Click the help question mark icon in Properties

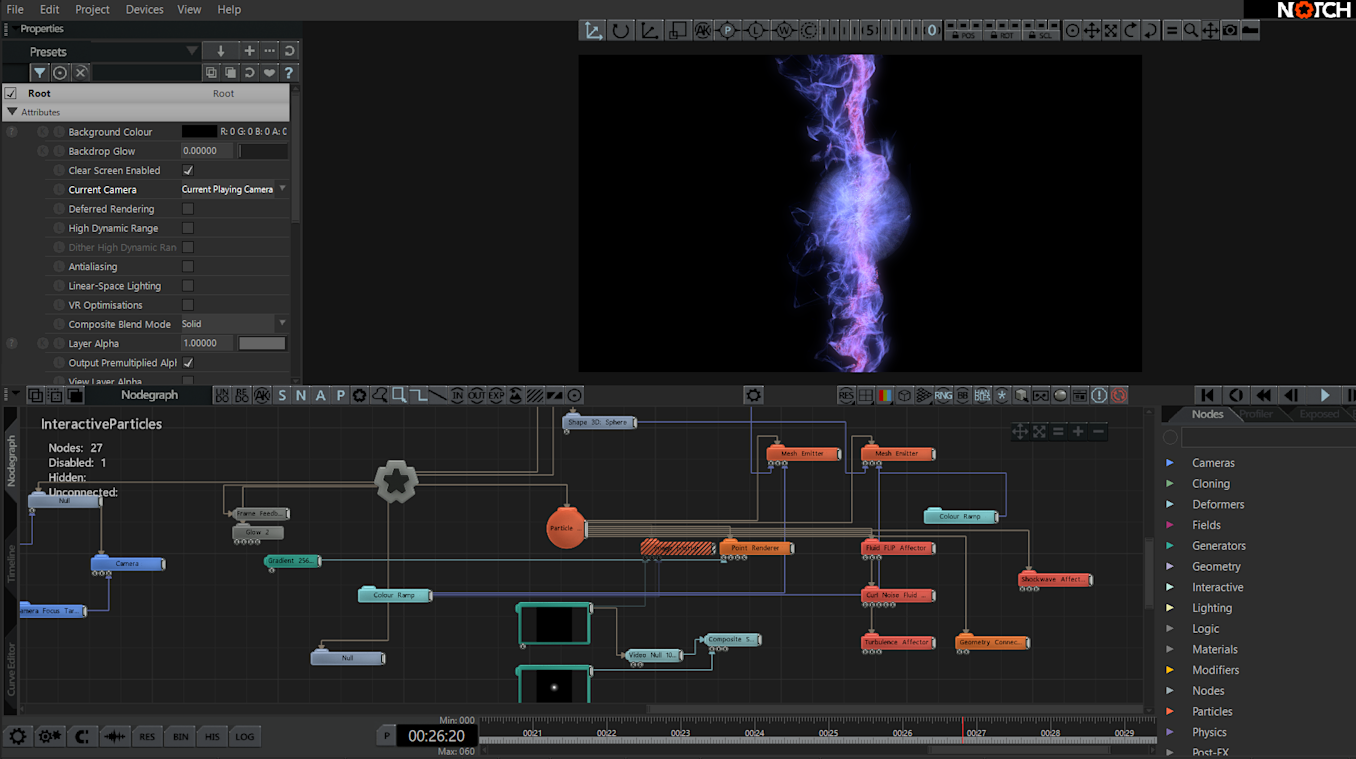point(289,73)
